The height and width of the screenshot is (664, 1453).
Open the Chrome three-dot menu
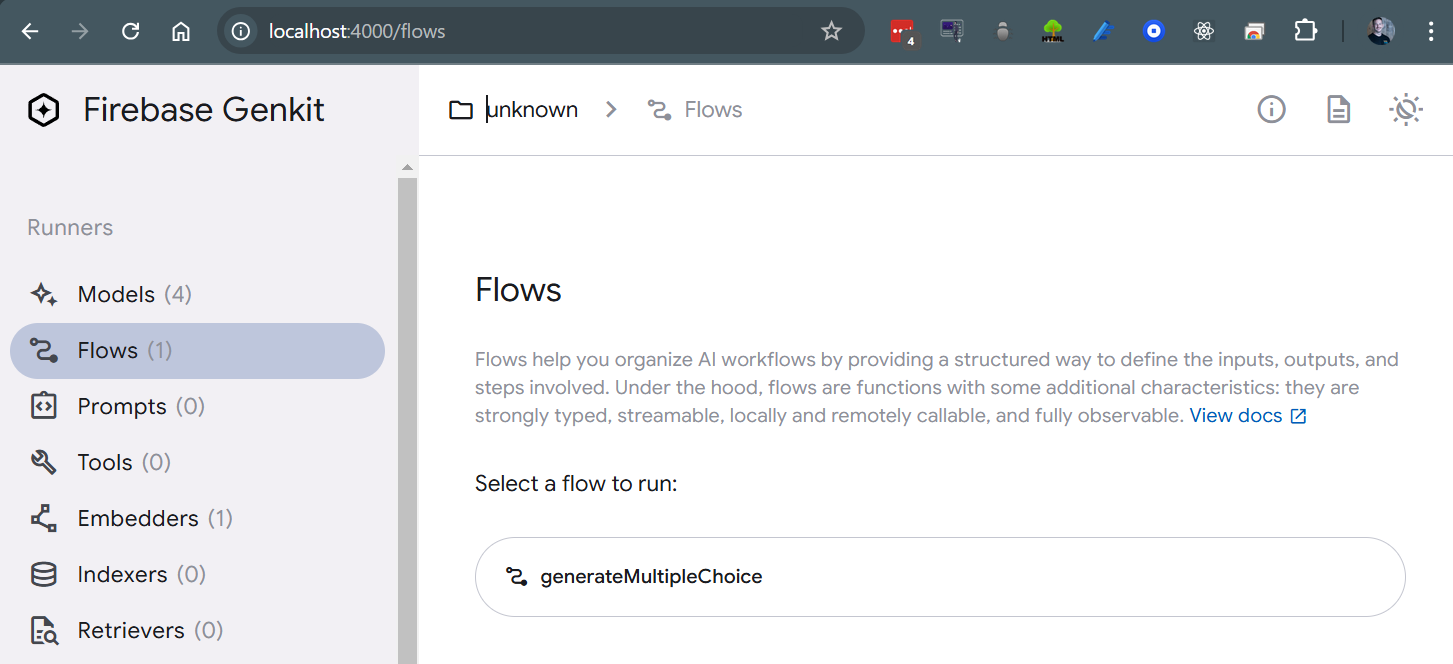tap(1431, 32)
